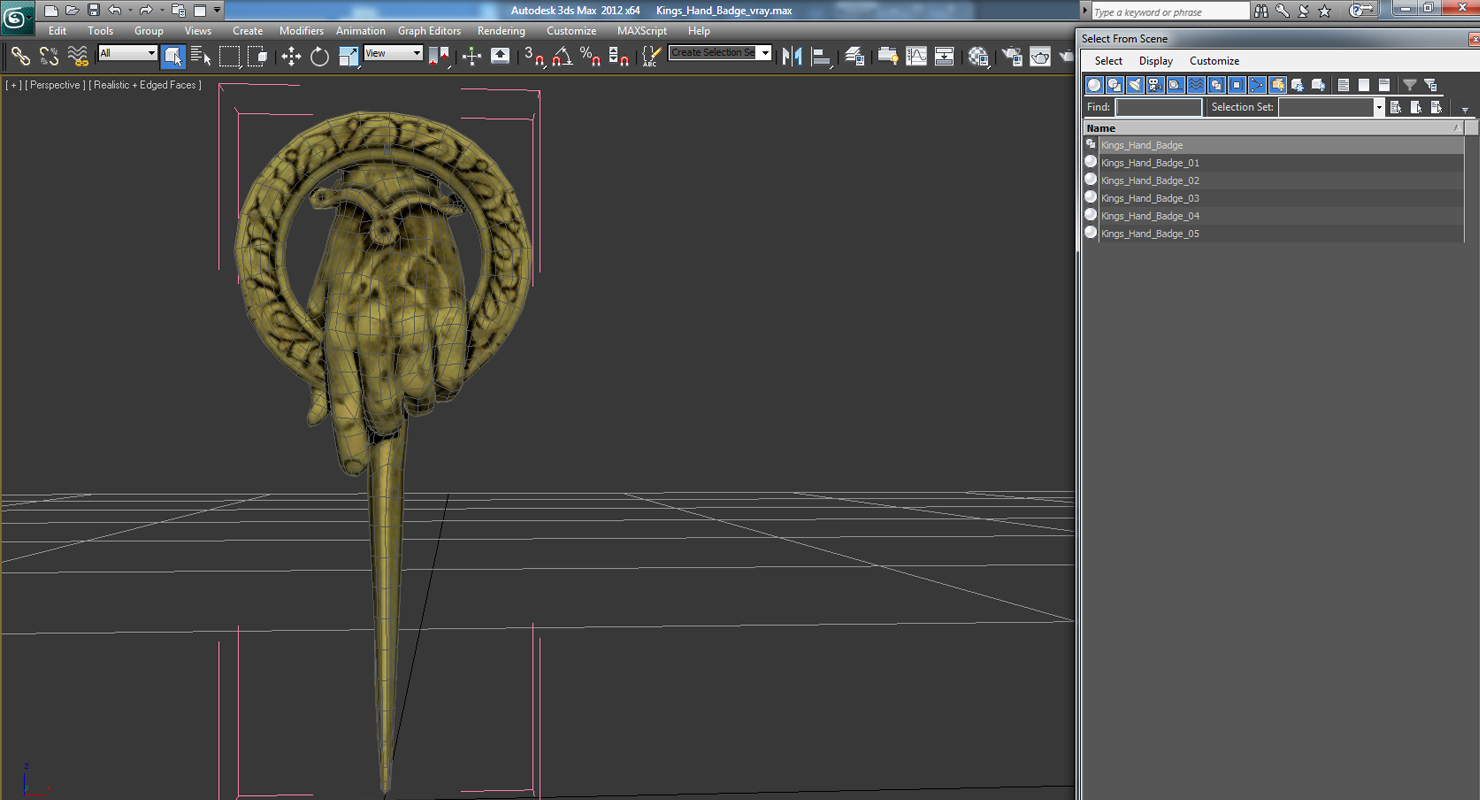Image resolution: width=1480 pixels, height=800 pixels.
Task: Click the Redo arrow icon
Action: point(146,10)
